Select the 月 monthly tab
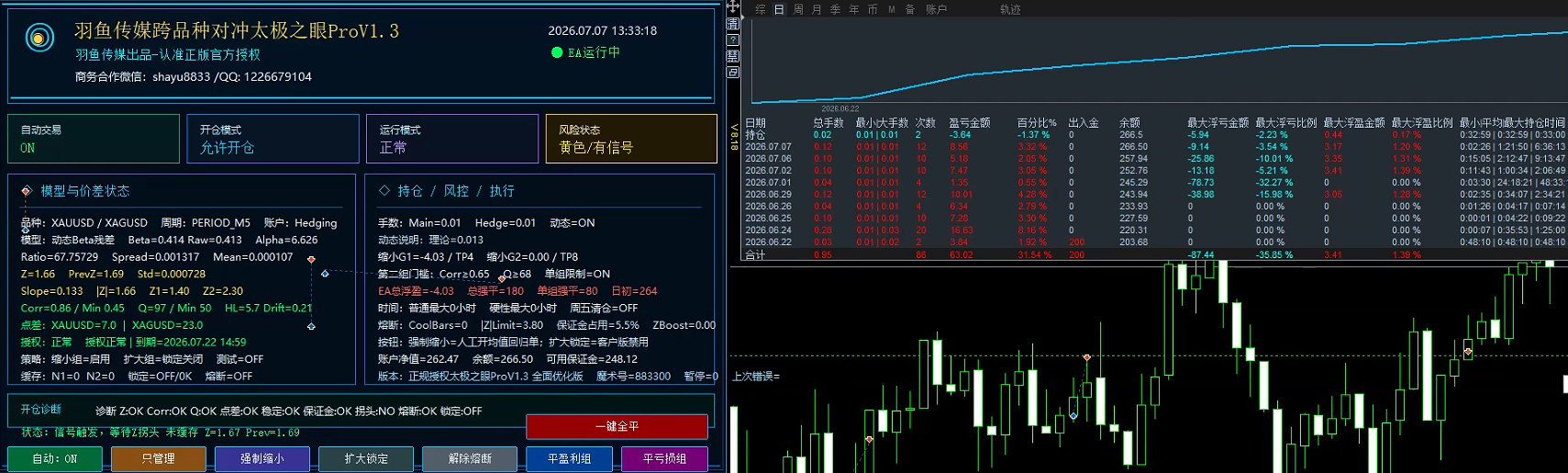This screenshot has width=1568, height=473. tap(817, 9)
